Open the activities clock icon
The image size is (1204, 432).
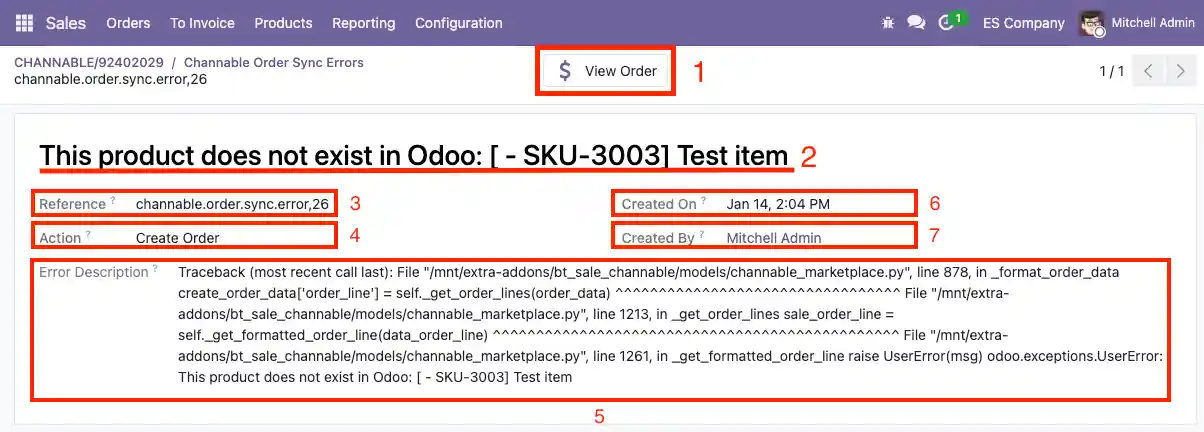point(946,23)
